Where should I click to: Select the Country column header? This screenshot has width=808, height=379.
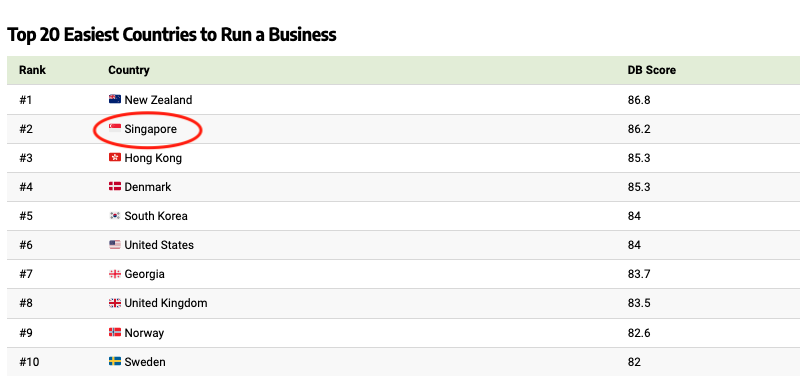(x=129, y=70)
